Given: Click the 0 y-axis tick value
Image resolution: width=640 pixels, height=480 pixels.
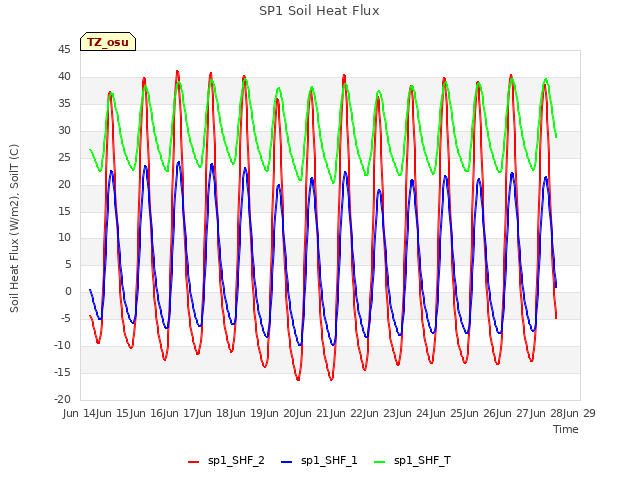Looking at the screenshot, I should click(68, 291).
